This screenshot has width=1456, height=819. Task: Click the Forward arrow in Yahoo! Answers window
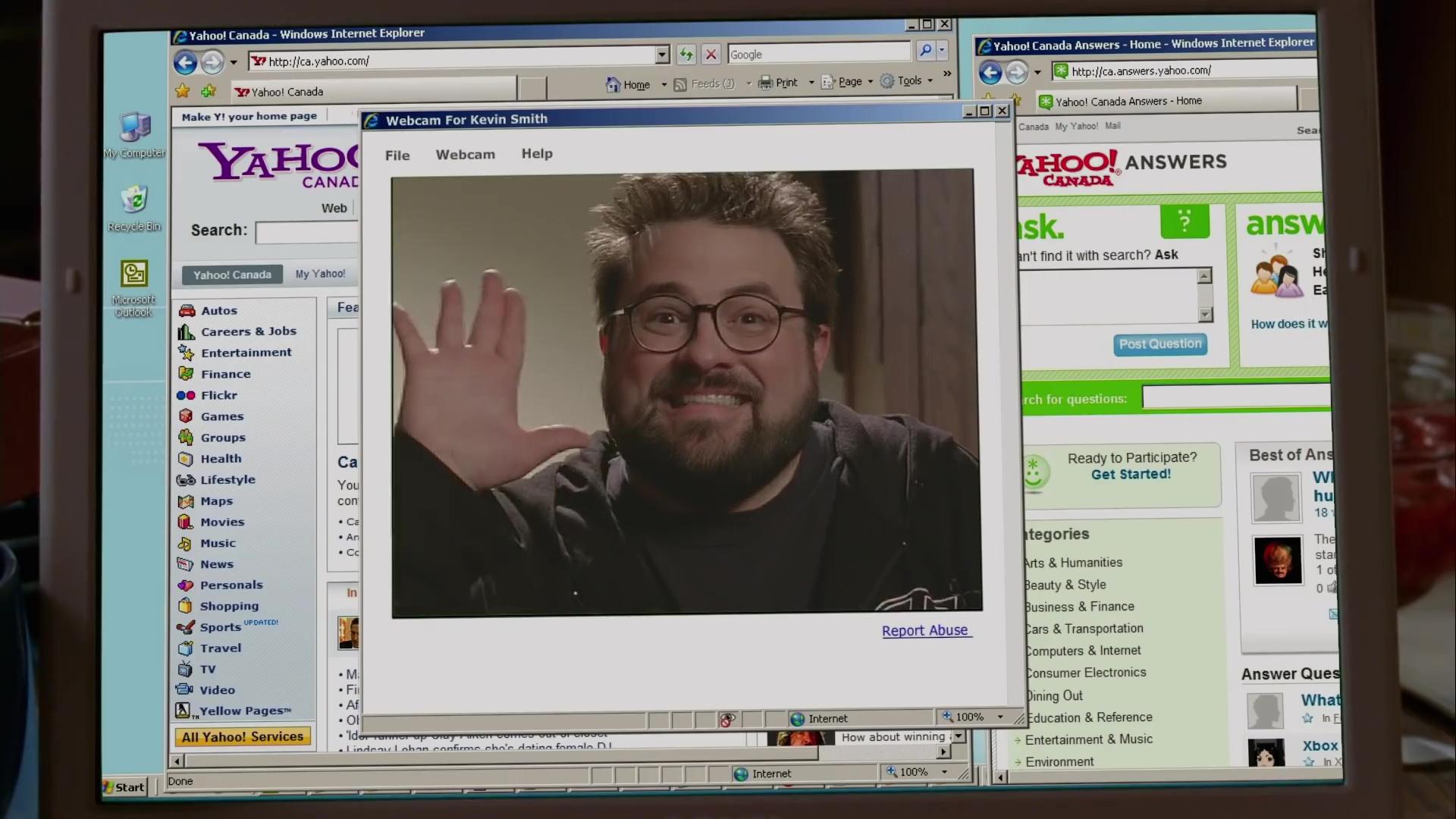[1017, 73]
